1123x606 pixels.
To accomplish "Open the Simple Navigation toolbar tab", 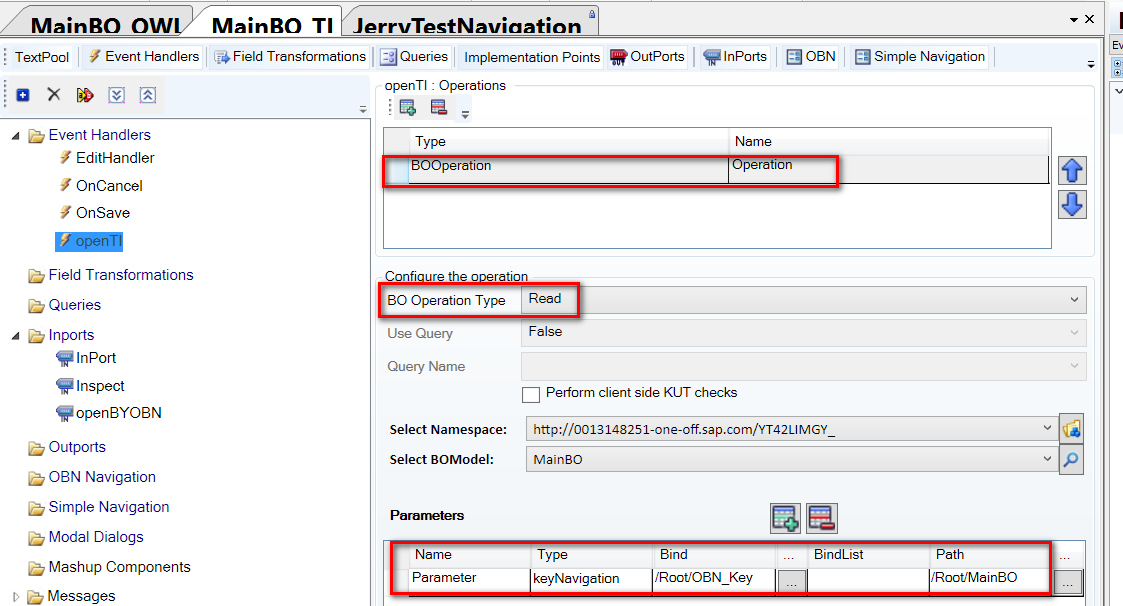I will click(x=920, y=56).
